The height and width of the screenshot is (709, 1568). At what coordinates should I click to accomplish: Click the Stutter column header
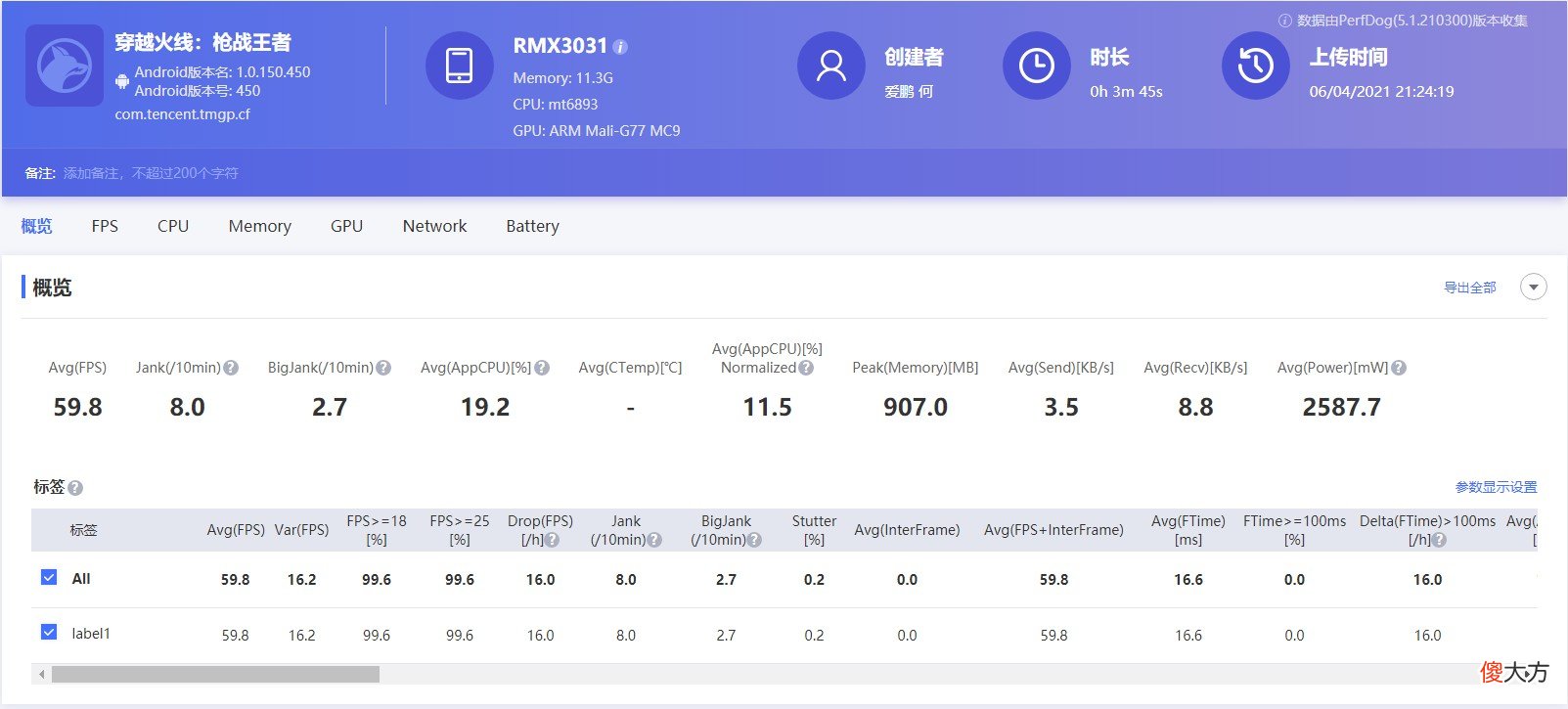coord(814,530)
